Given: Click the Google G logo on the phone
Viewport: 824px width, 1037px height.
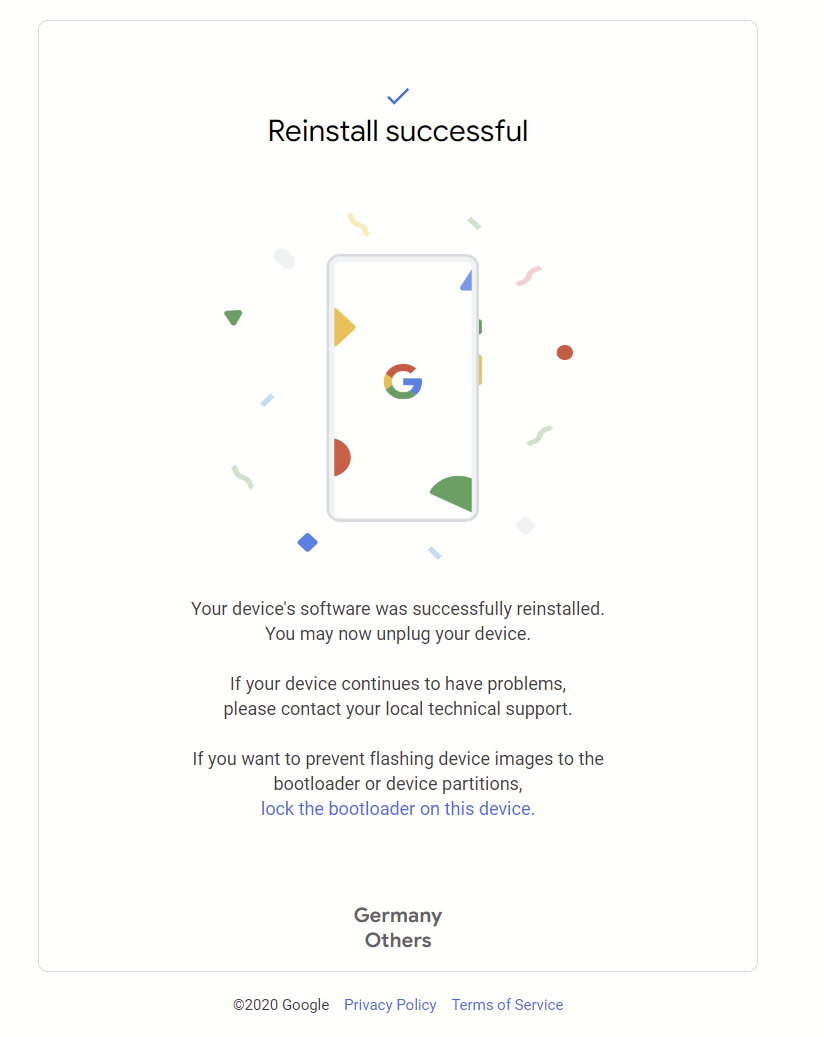Looking at the screenshot, I should coord(403,381).
